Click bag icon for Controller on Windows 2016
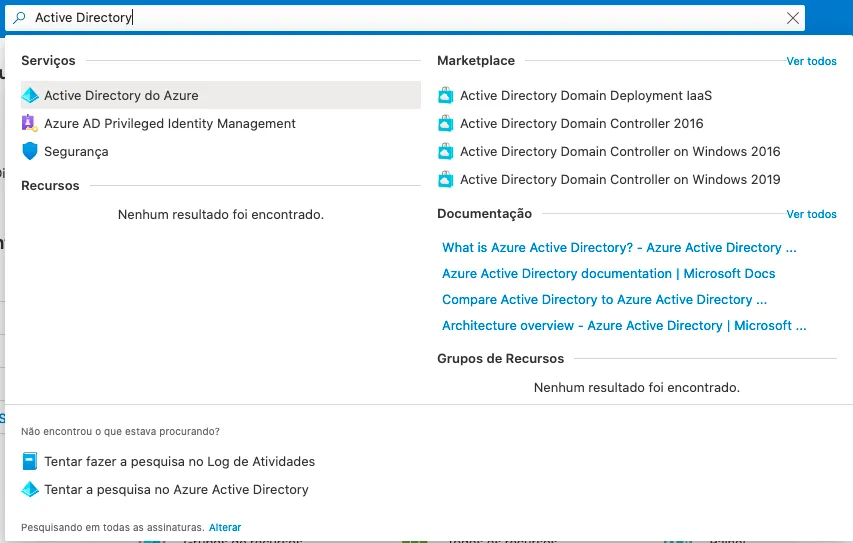Viewport: 853px width, 543px height. tap(446, 151)
